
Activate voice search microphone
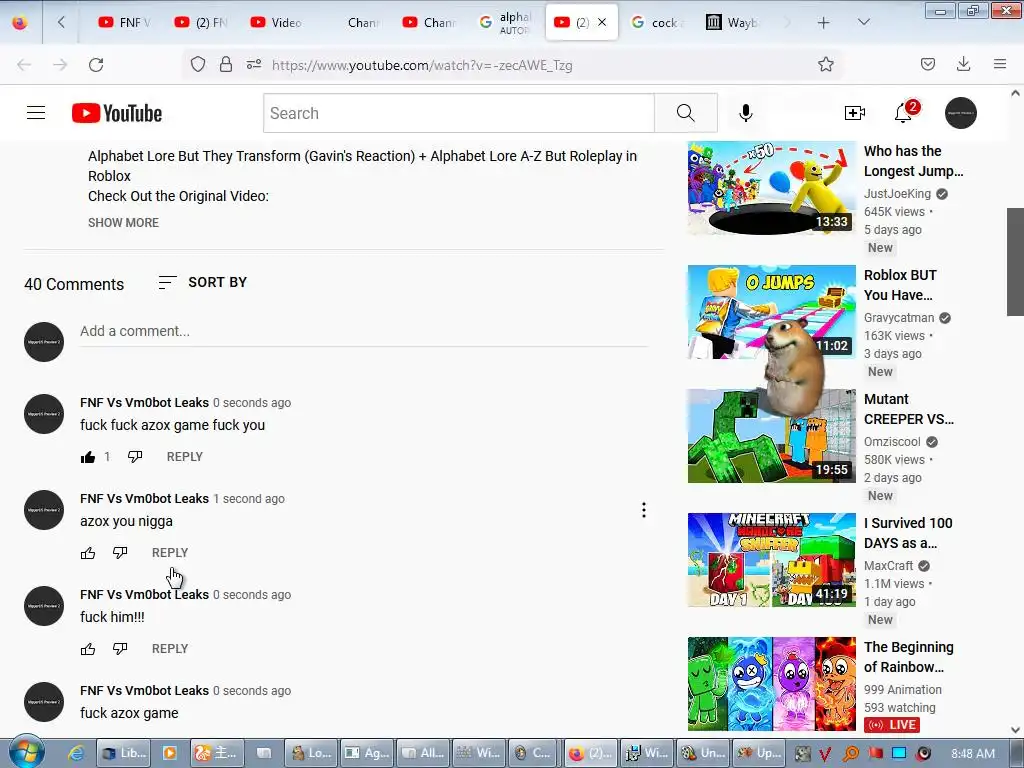tap(745, 113)
